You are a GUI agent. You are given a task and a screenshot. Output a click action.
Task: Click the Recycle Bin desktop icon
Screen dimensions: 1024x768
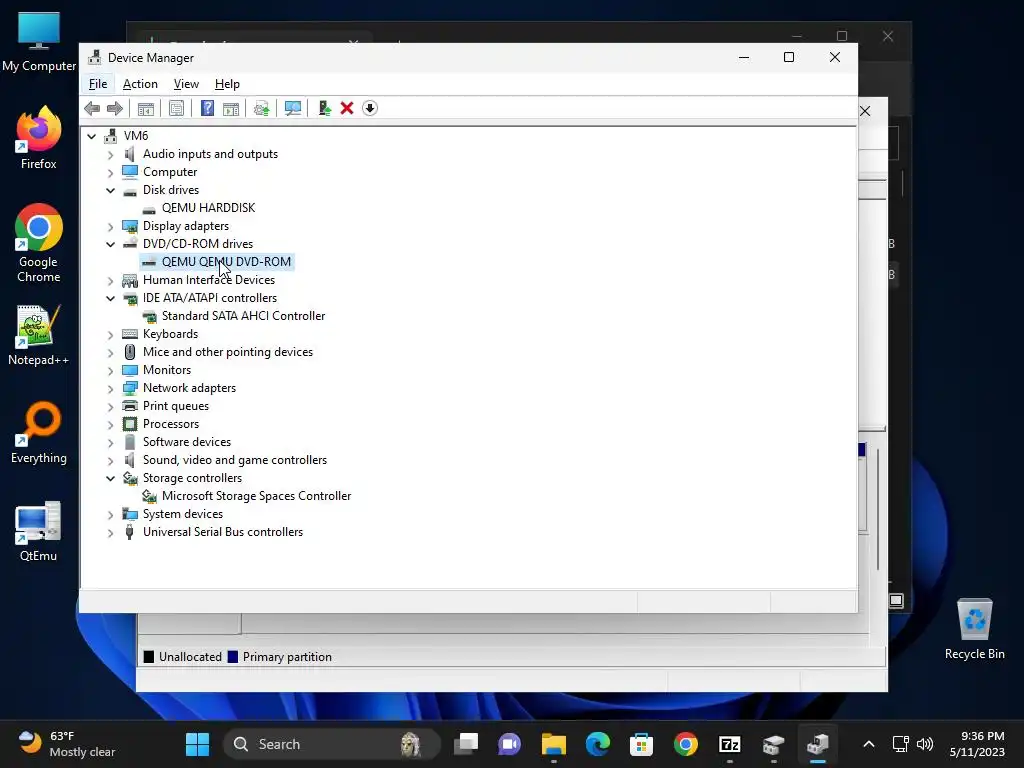pyautogui.click(x=974, y=629)
